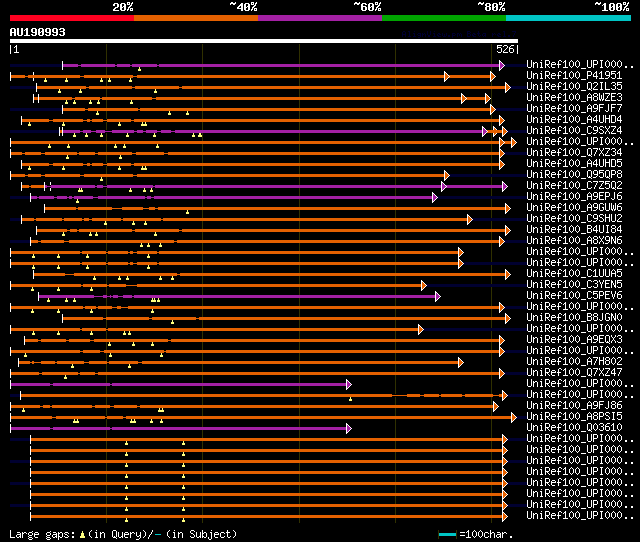Click the orange ~40% identity legend segment

click(196, 18)
